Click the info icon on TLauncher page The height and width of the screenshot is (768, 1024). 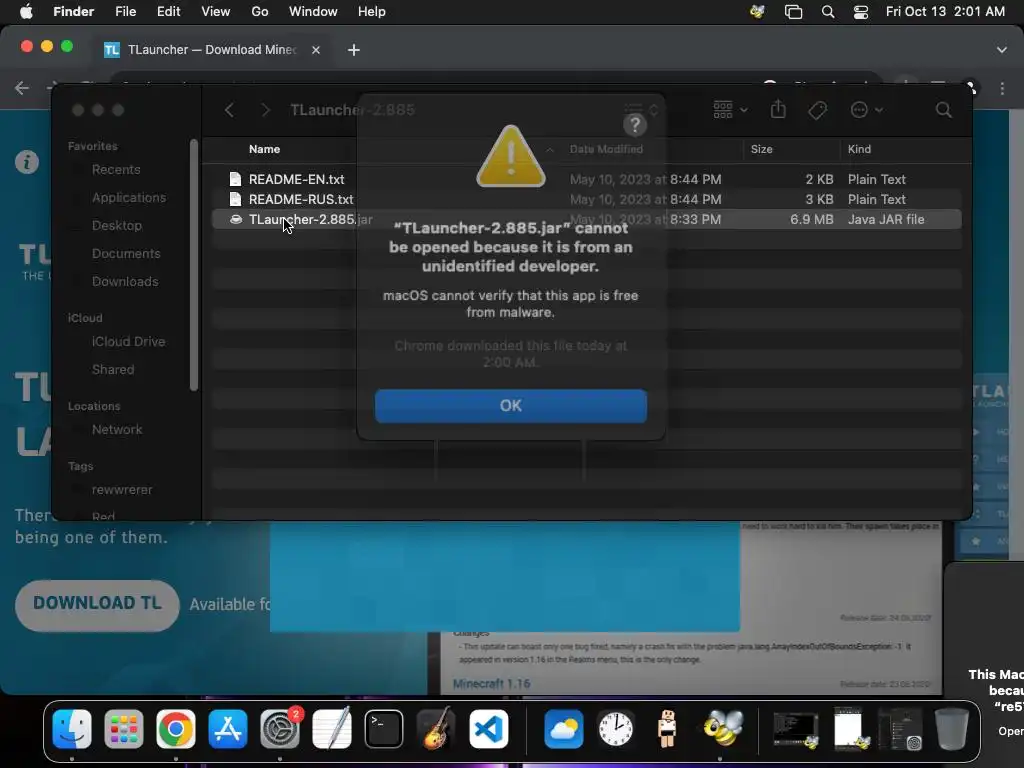(27, 162)
